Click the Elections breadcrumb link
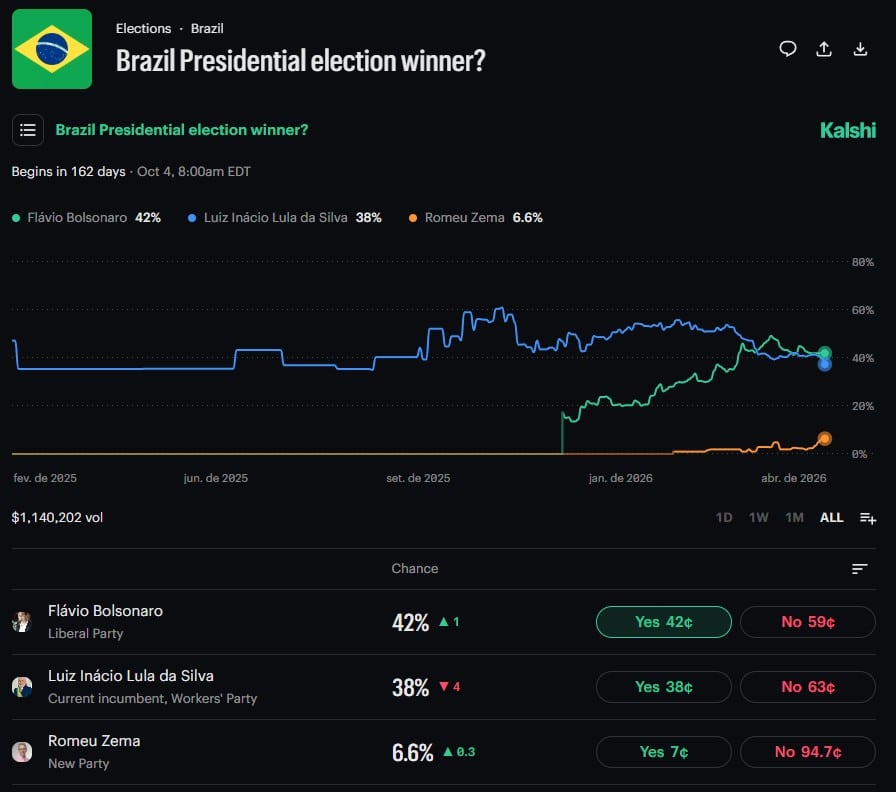 [143, 28]
